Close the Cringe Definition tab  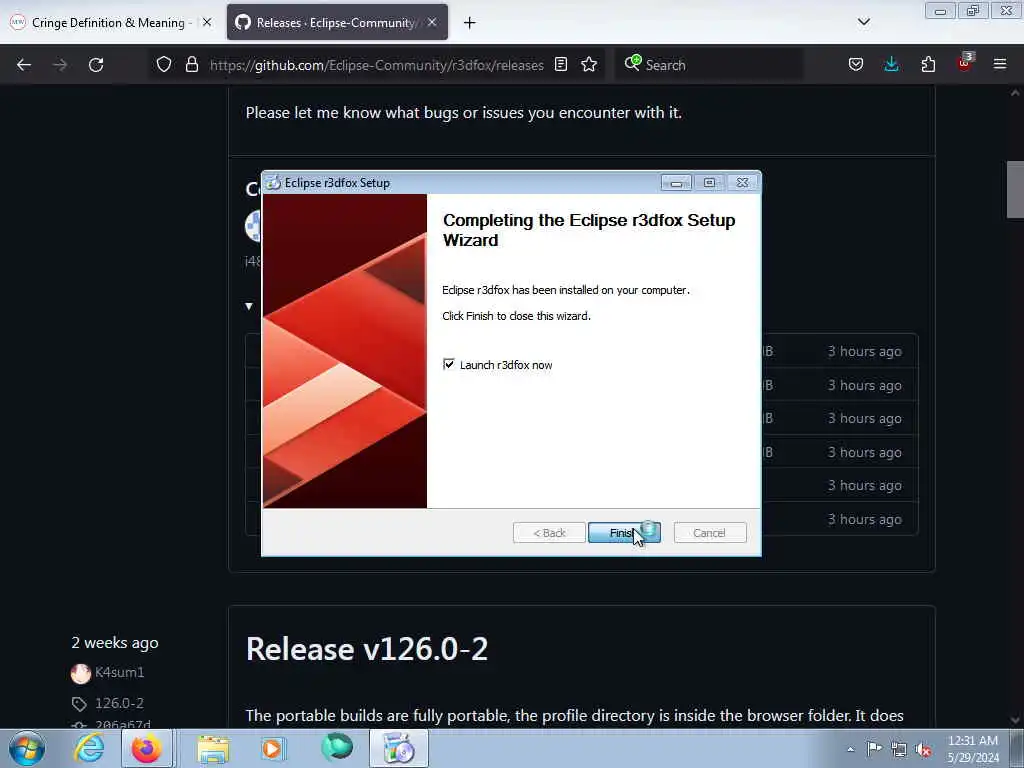(206, 22)
